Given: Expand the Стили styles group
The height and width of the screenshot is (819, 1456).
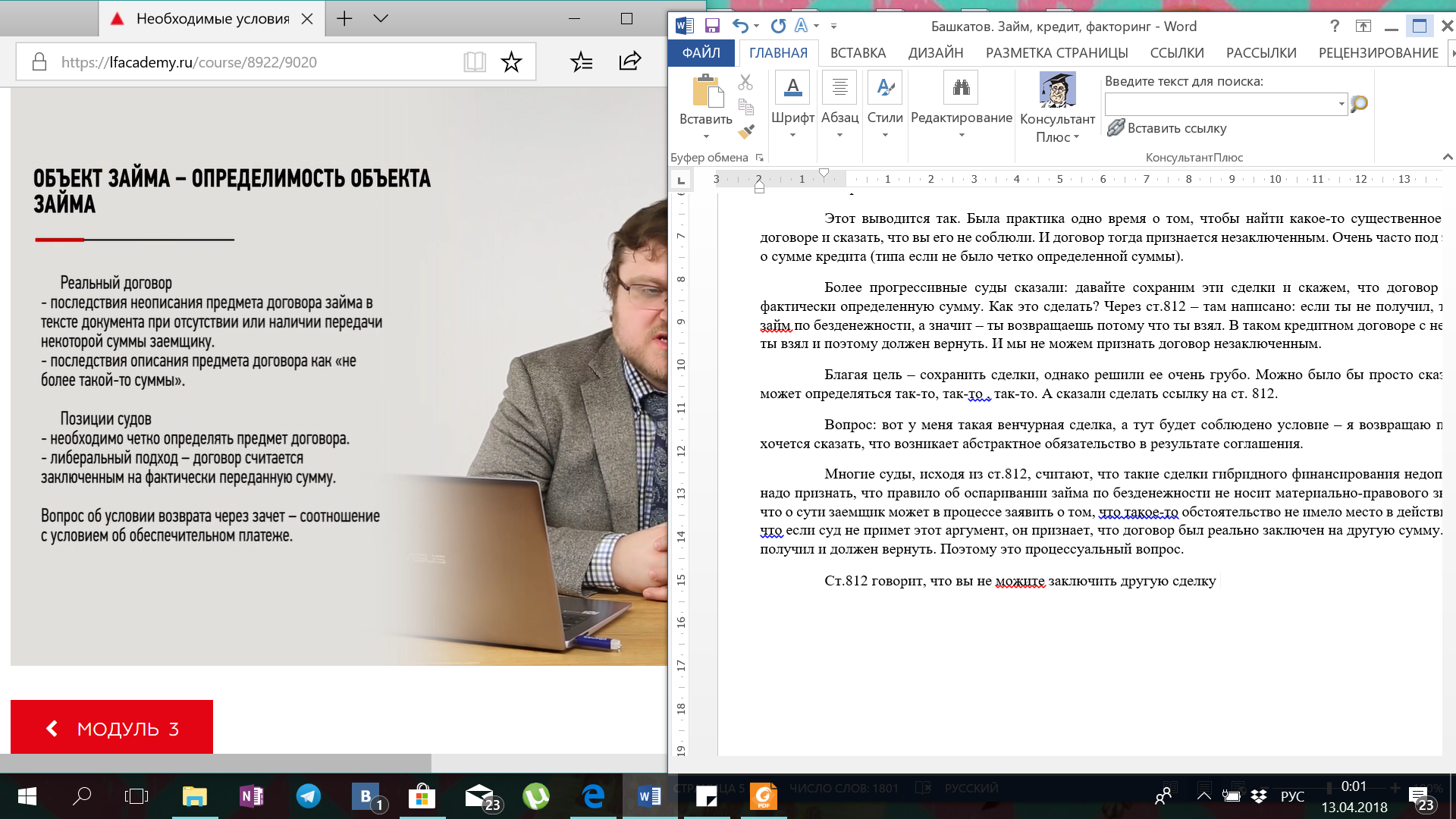Looking at the screenshot, I should [885, 106].
